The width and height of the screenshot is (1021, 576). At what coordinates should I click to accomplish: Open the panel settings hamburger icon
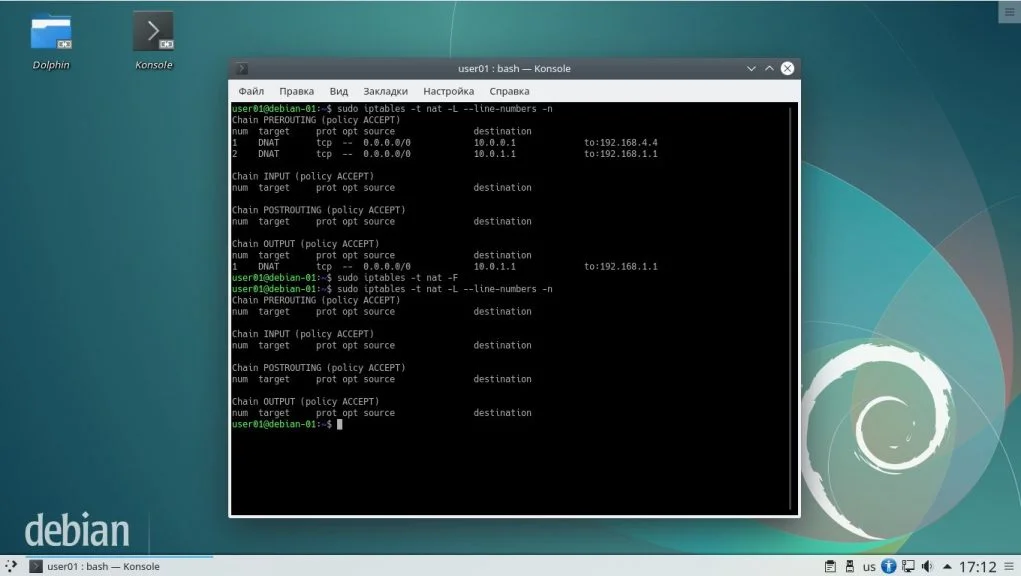point(1009,566)
